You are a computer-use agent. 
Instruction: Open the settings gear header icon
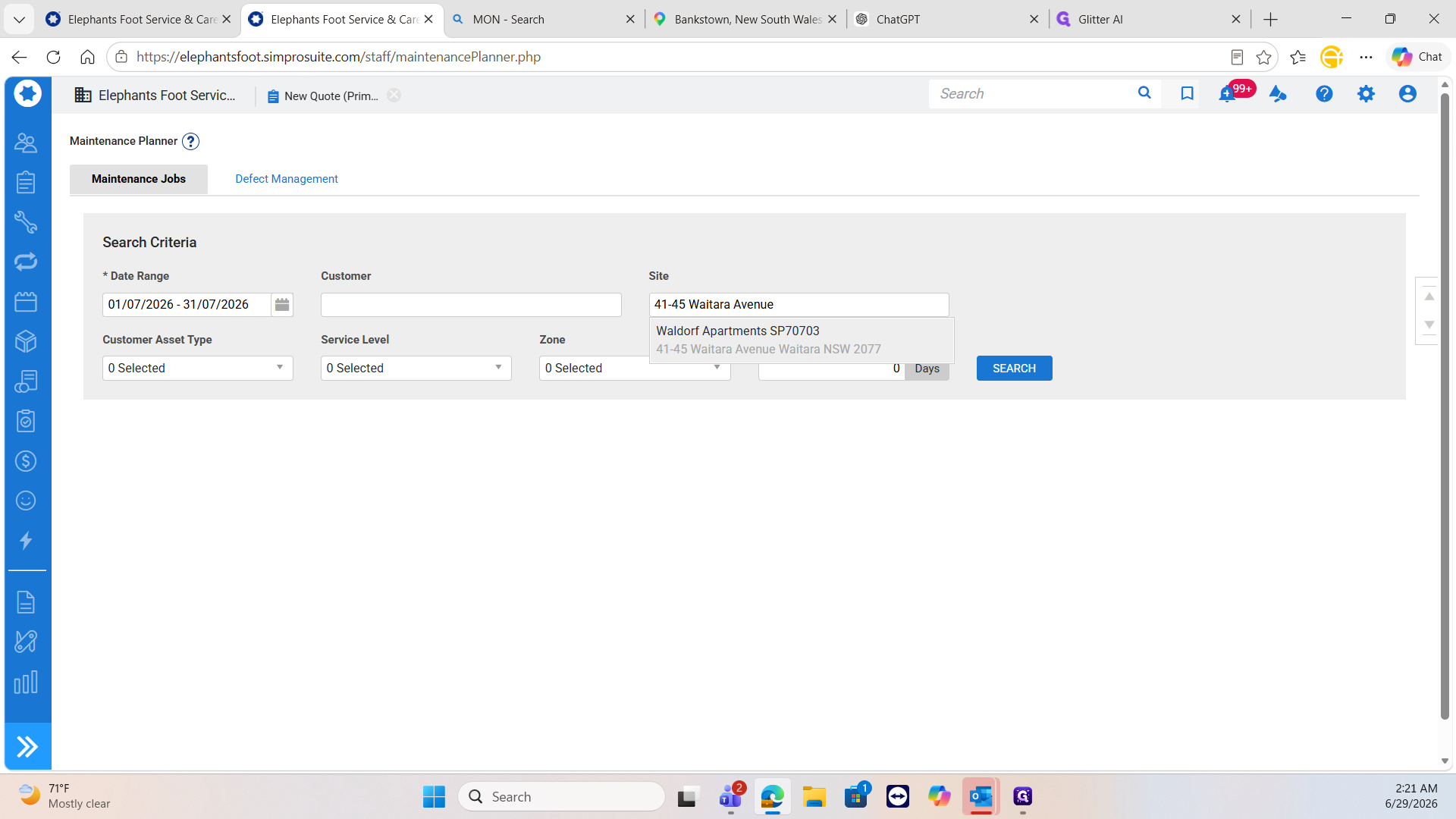pos(1366,94)
